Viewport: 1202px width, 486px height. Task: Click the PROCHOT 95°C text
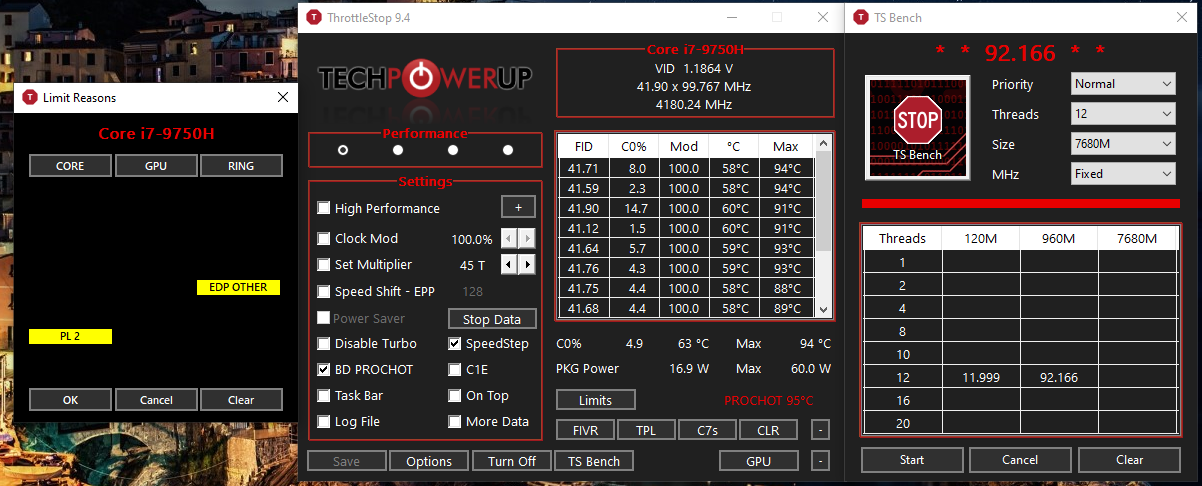click(x=769, y=401)
